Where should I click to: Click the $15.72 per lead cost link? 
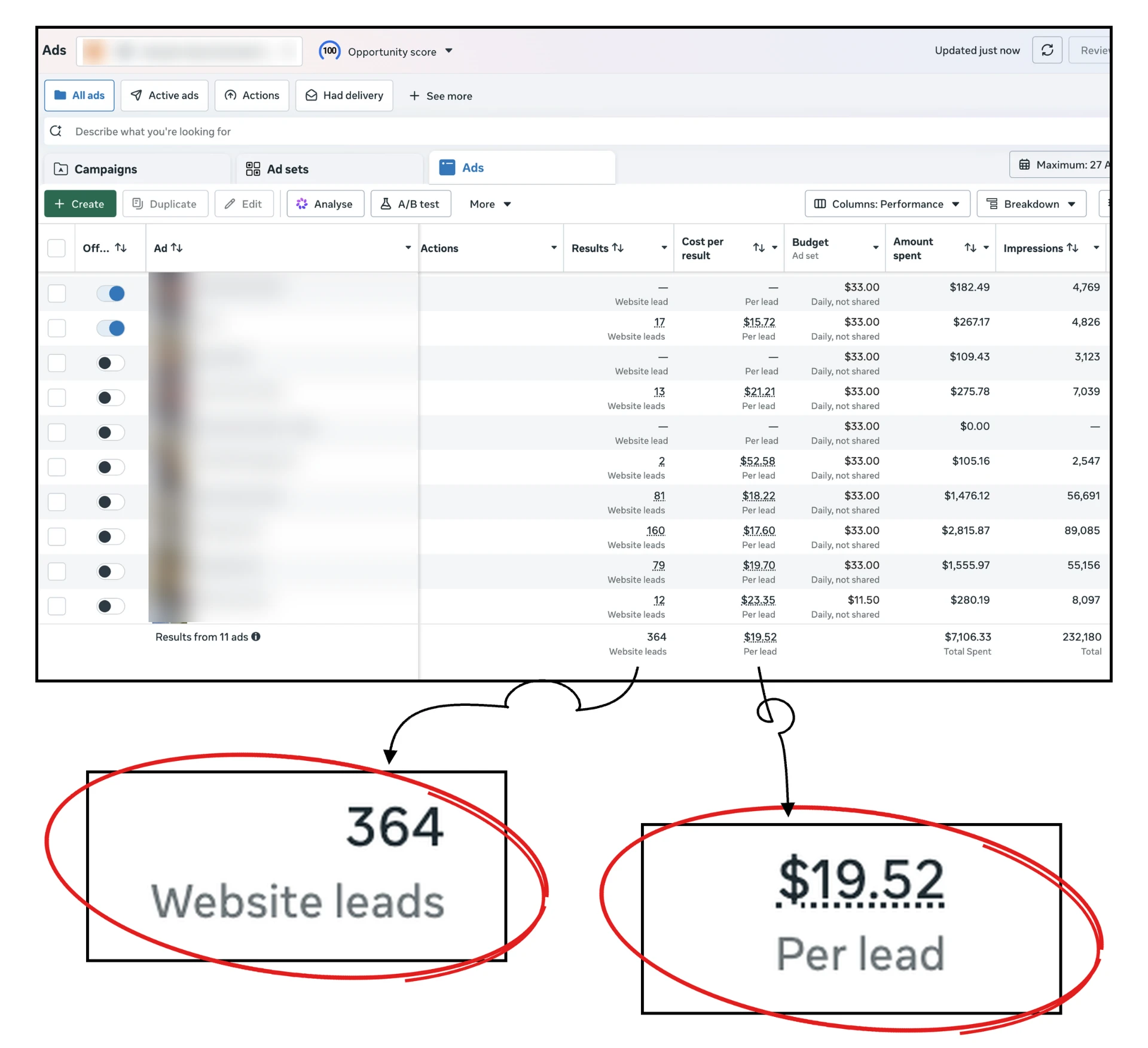tap(759, 322)
